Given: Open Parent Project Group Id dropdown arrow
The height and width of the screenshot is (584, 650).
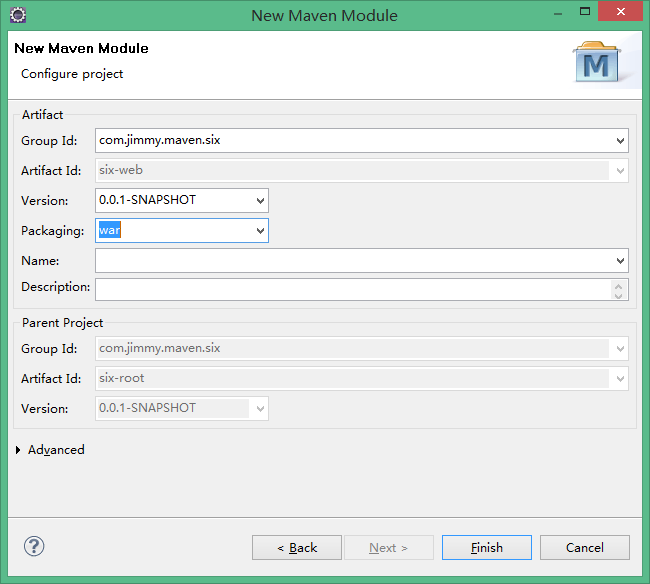Looking at the screenshot, I should pyautogui.click(x=620, y=349).
